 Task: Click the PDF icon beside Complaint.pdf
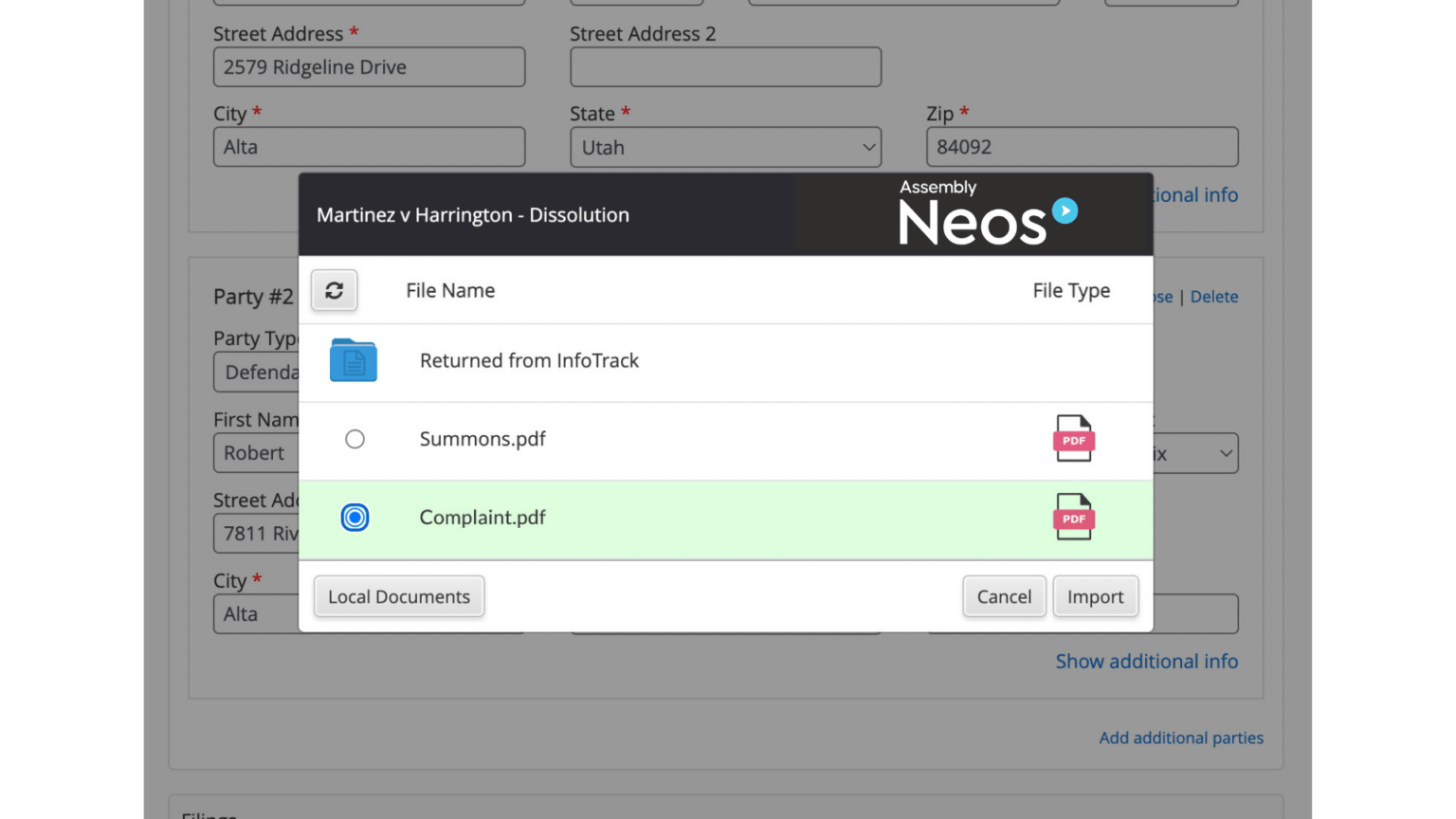tap(1073, 518)
